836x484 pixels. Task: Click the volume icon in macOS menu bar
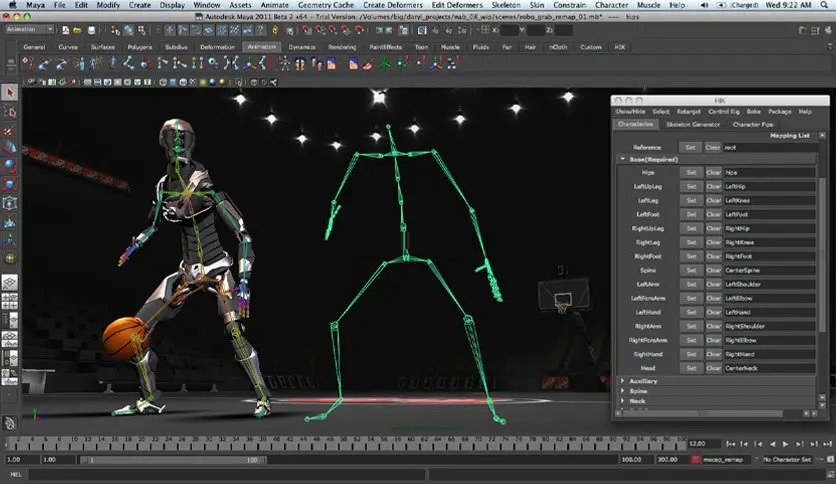[705, 5]
